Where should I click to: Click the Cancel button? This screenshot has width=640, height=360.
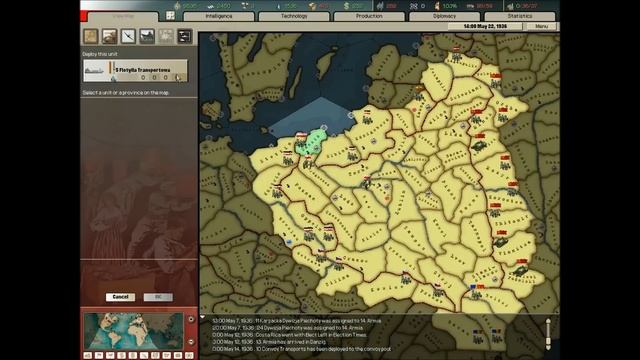[x=120, y=297]
